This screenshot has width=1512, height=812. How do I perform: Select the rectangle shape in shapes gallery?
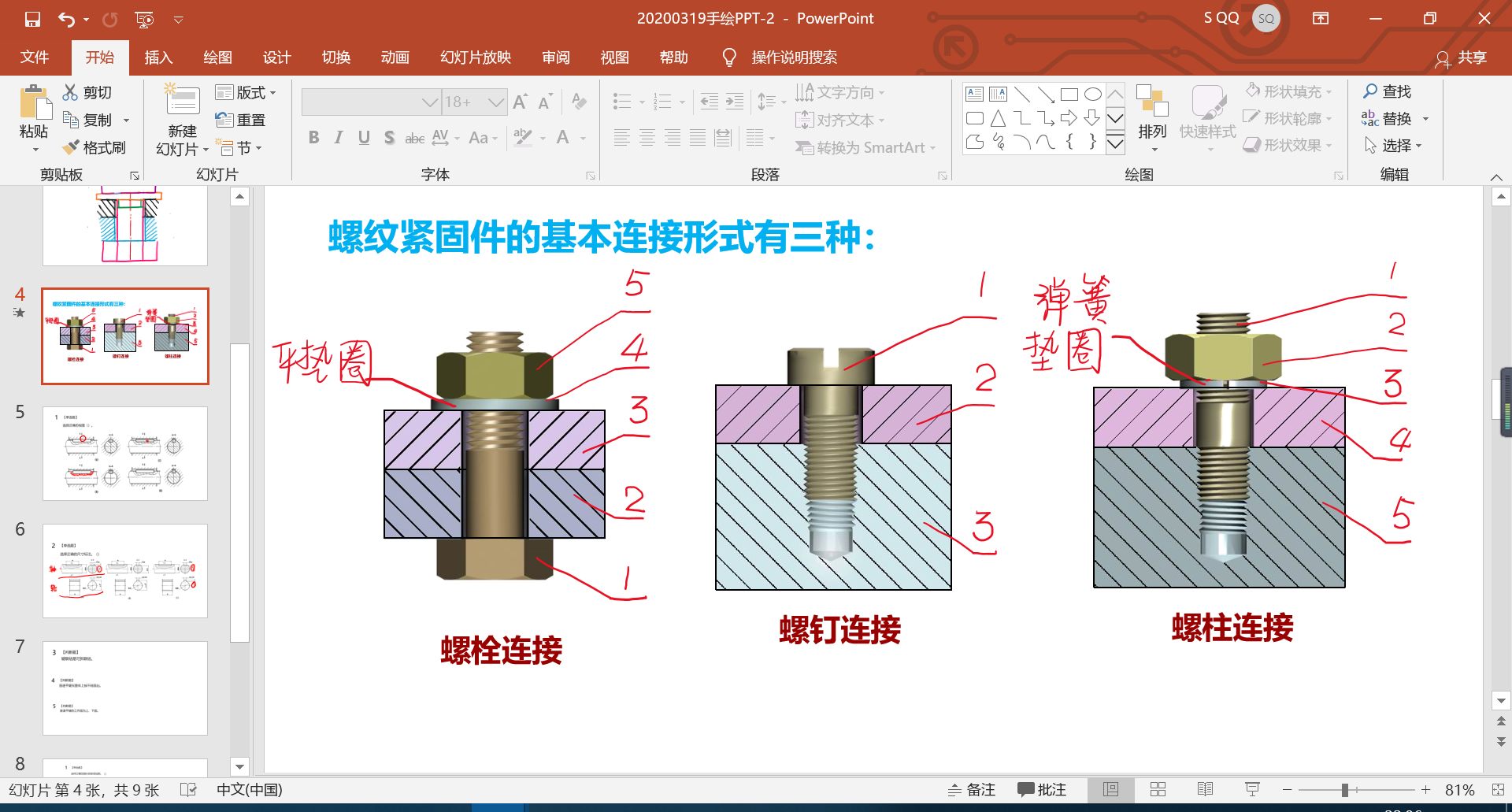1069,95
